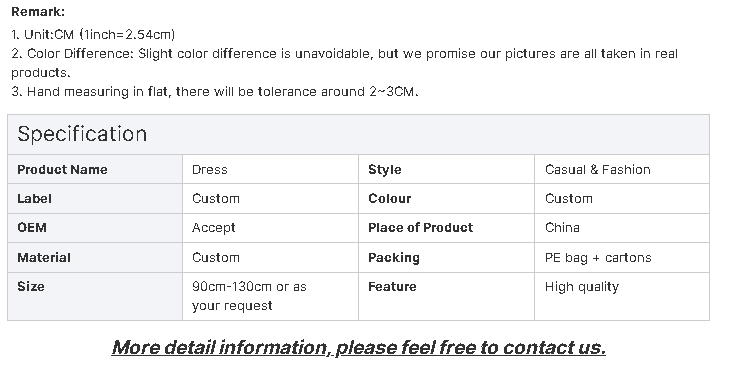The height and width of the screenshot is (365, 735).
Task: Select the Product Name label cell
Action: pos(95,169)
